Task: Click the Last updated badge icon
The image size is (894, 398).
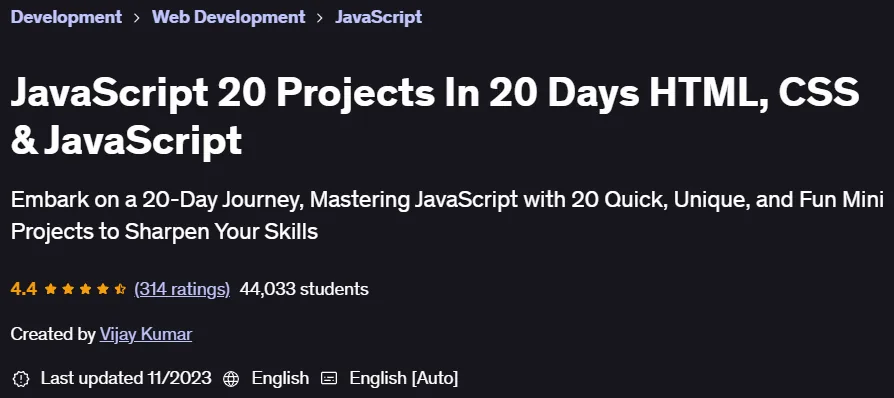Action: coord(21,378)
